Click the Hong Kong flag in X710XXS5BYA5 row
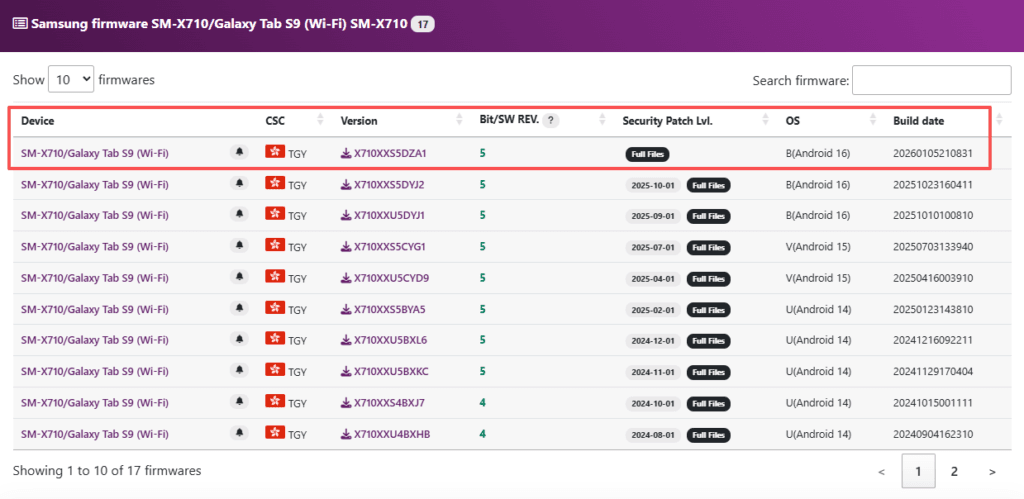 point(275,308)
